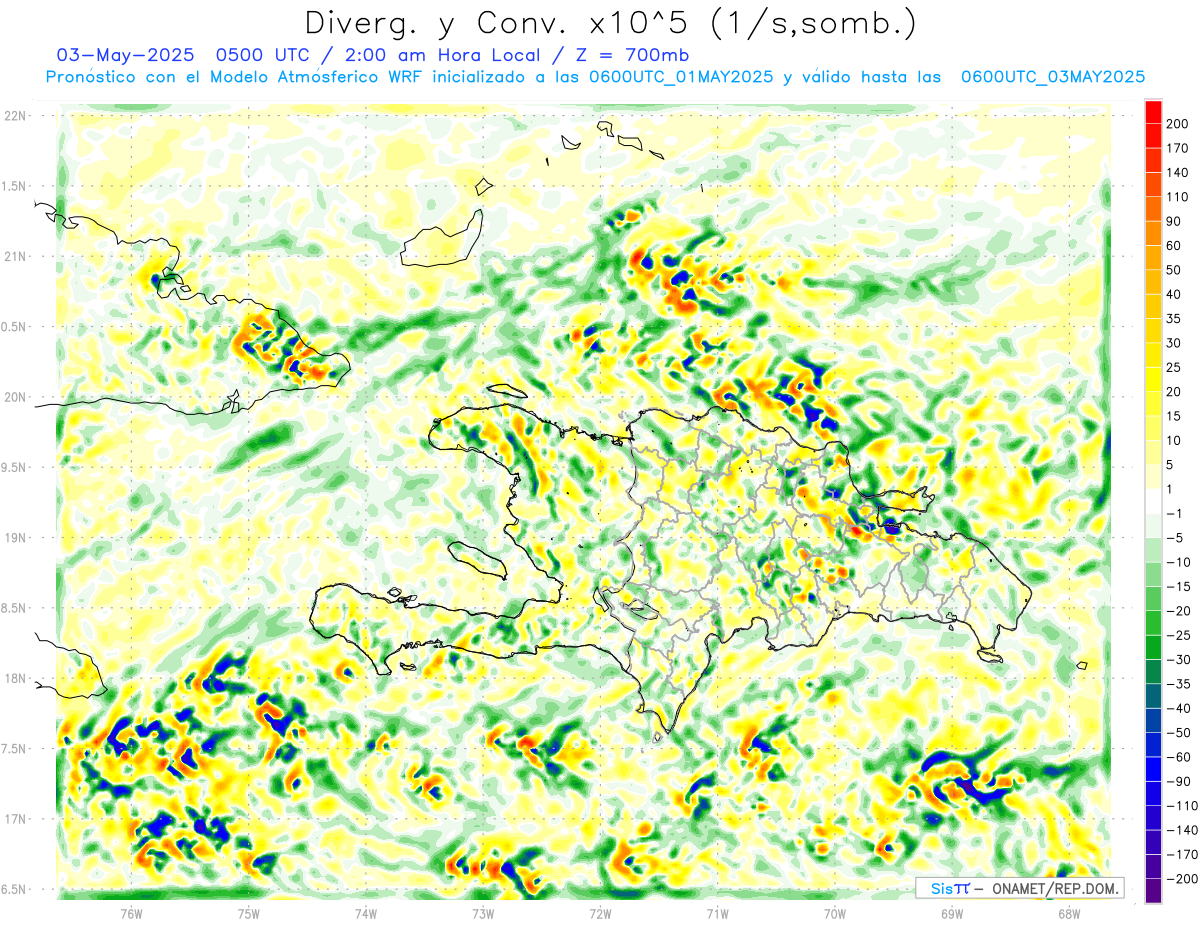Image resolution: width=1200 pixels, height=927 pixels.
Task: Click the '-200' value on the color scale
Action: [1180, 879]
